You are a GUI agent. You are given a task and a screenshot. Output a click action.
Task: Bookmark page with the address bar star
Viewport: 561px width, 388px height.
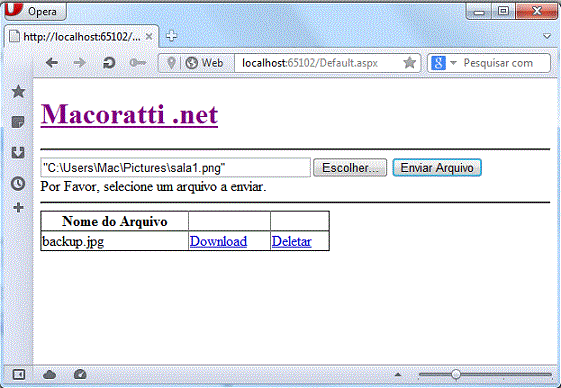click(x=409, y=63)
